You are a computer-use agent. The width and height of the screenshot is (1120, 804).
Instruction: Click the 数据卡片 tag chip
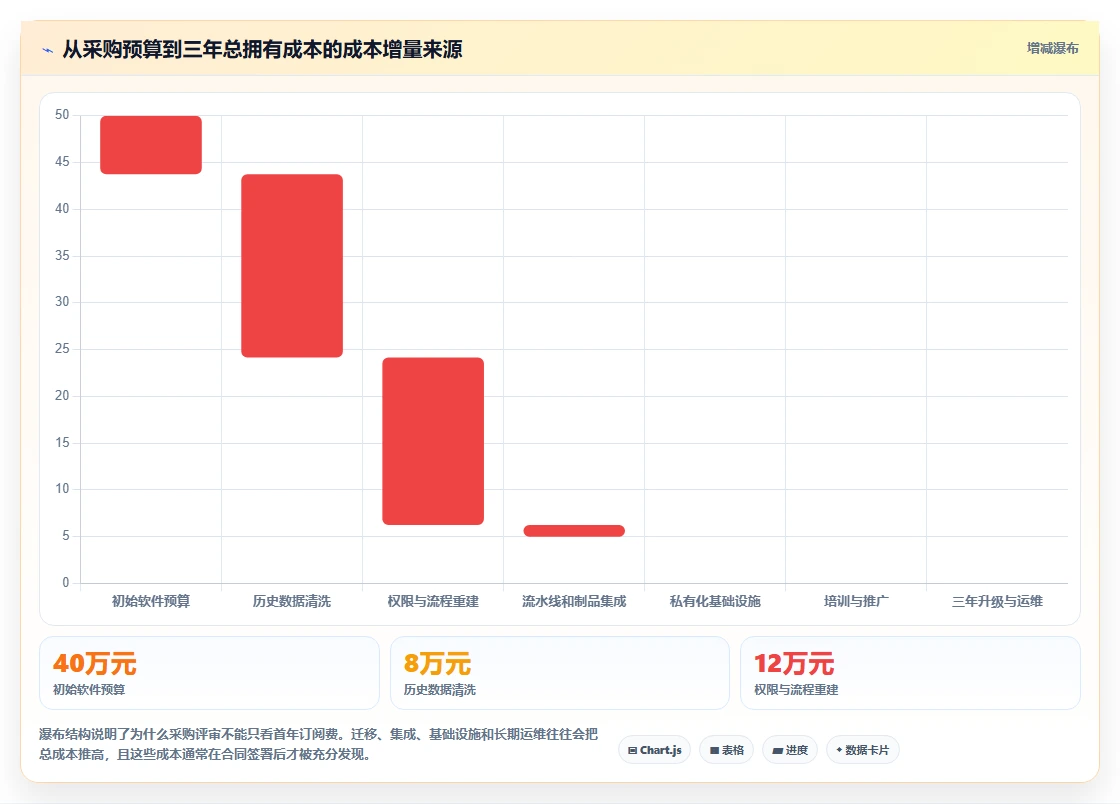click(x=863, y=750)
